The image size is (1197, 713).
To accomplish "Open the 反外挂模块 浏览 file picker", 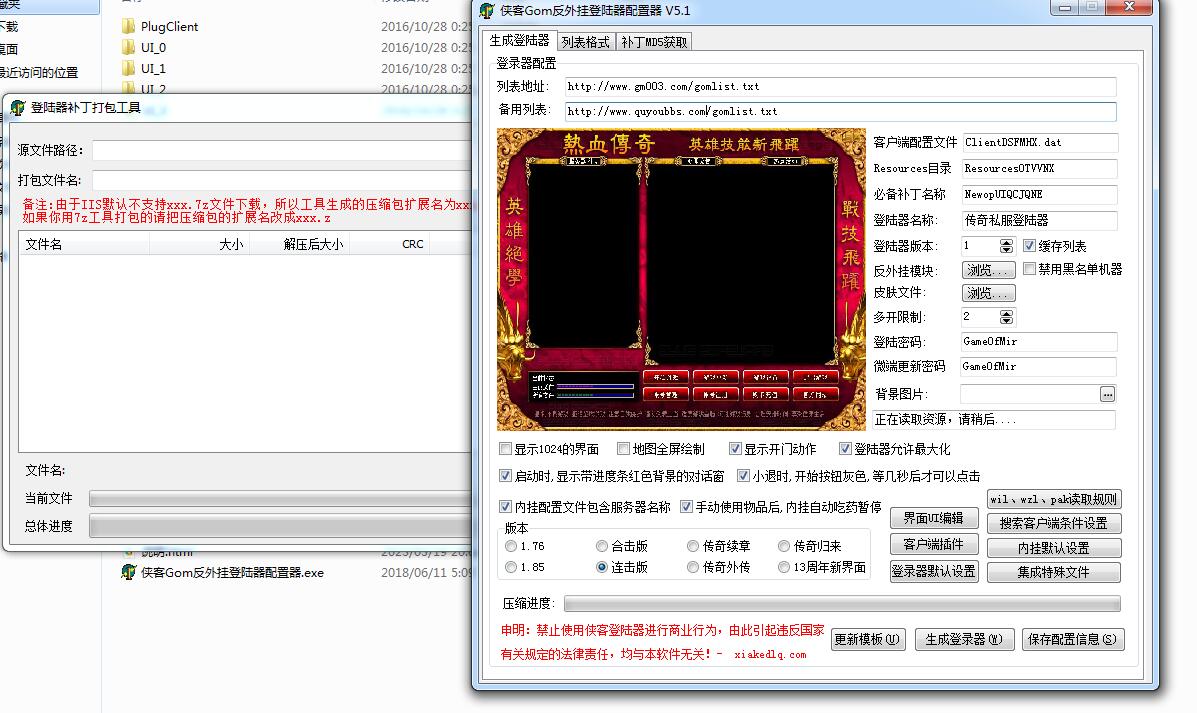I will pyautogui.click(x=989, y=270).
